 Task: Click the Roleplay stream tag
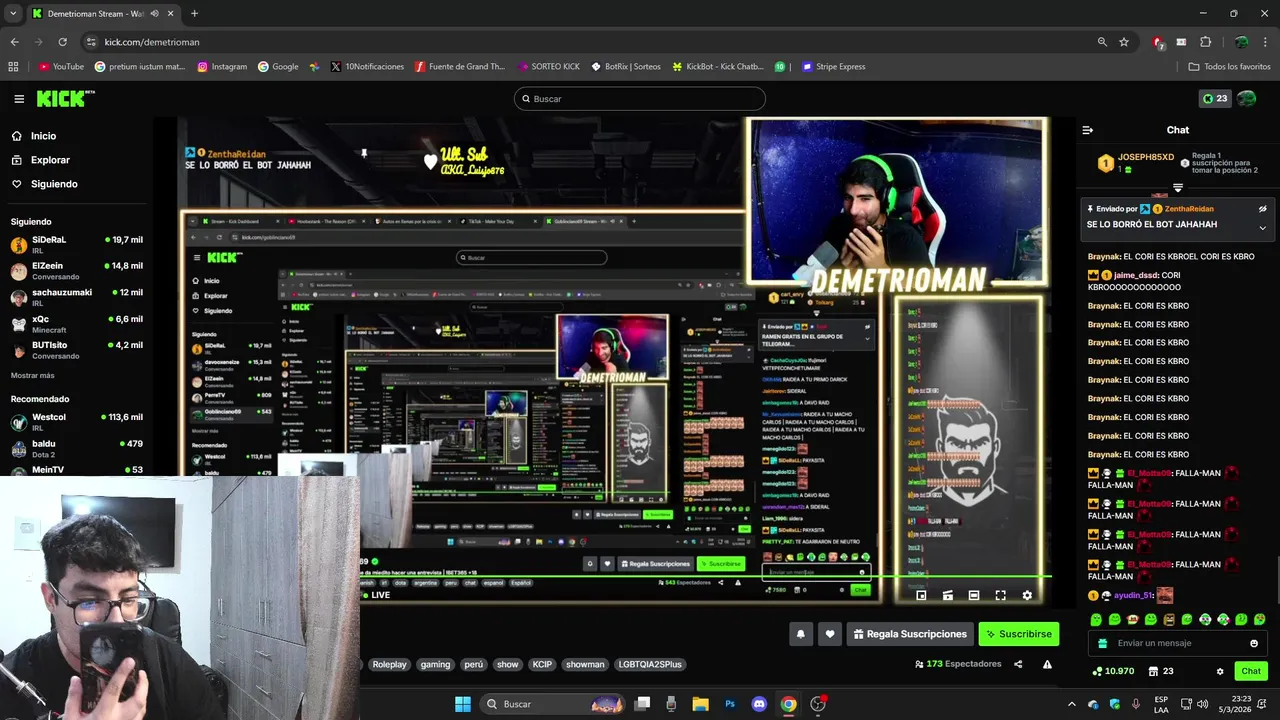pos(389,664)
